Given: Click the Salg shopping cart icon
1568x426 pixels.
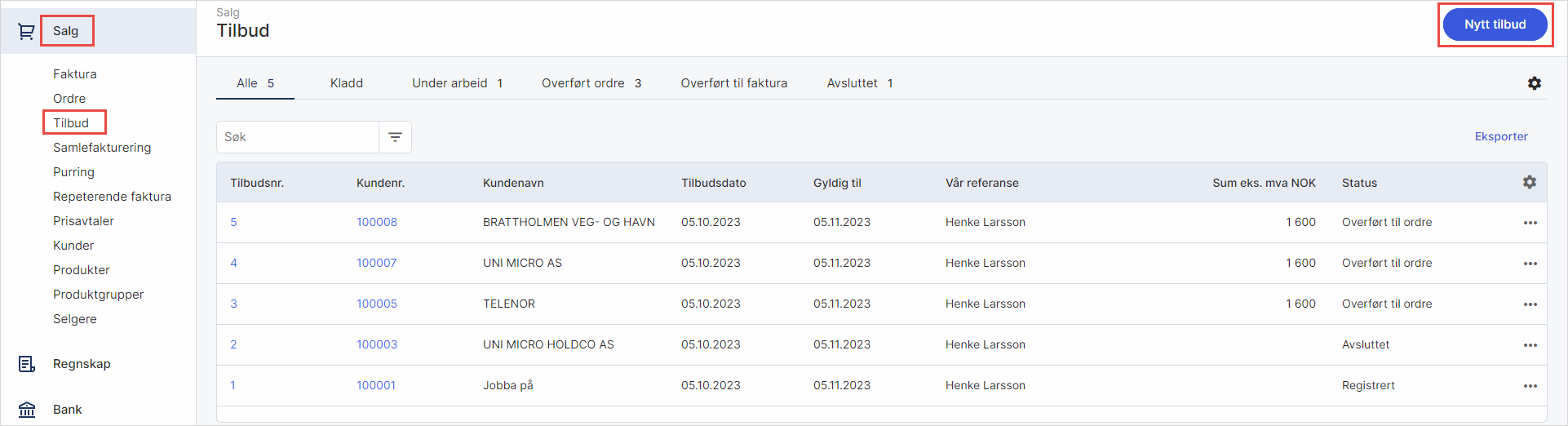Looking at the screenshot, I should coord(26,32).
